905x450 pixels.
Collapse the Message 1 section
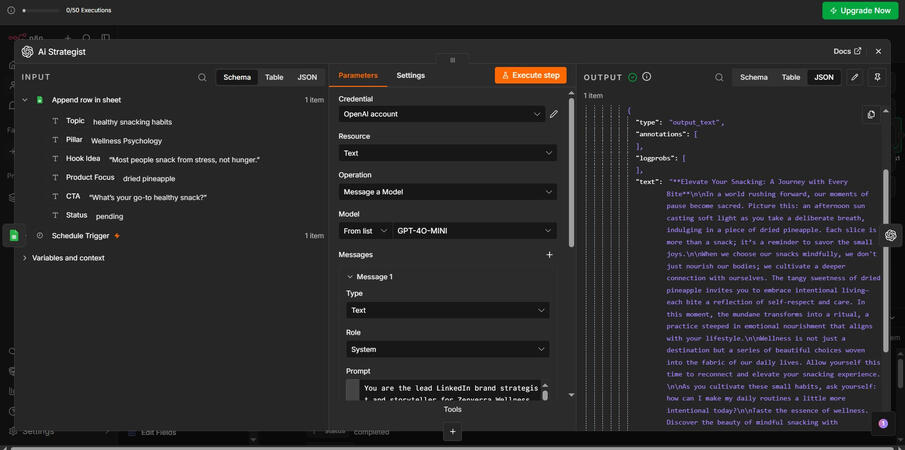tap(350, 277)
